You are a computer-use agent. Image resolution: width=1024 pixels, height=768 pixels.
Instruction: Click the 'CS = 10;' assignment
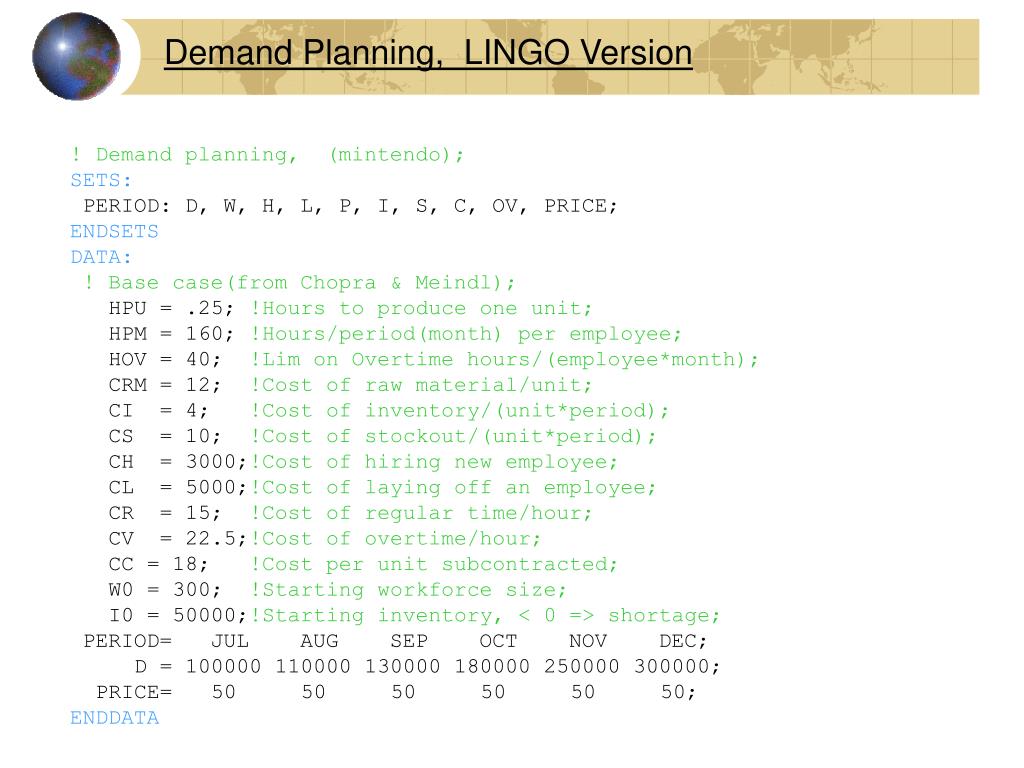click(x=165, y=436)
